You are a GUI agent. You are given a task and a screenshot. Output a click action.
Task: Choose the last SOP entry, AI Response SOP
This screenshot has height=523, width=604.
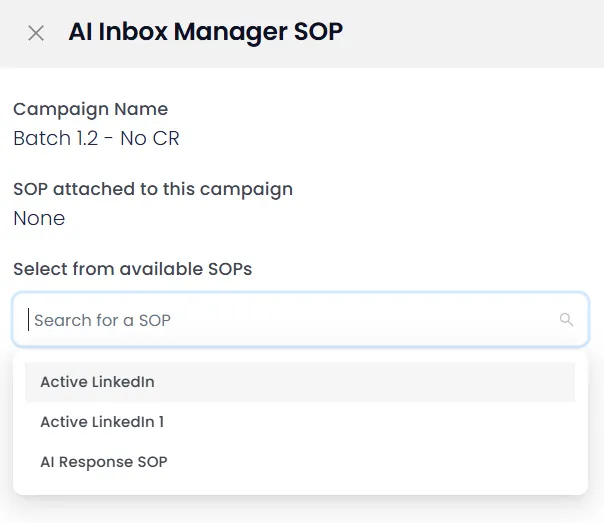(300, 462)
